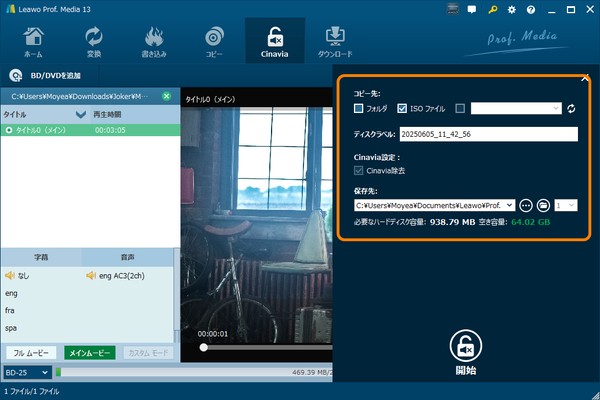Open the feedback speech bubble icon
The image size is (600, 400).
472,10
